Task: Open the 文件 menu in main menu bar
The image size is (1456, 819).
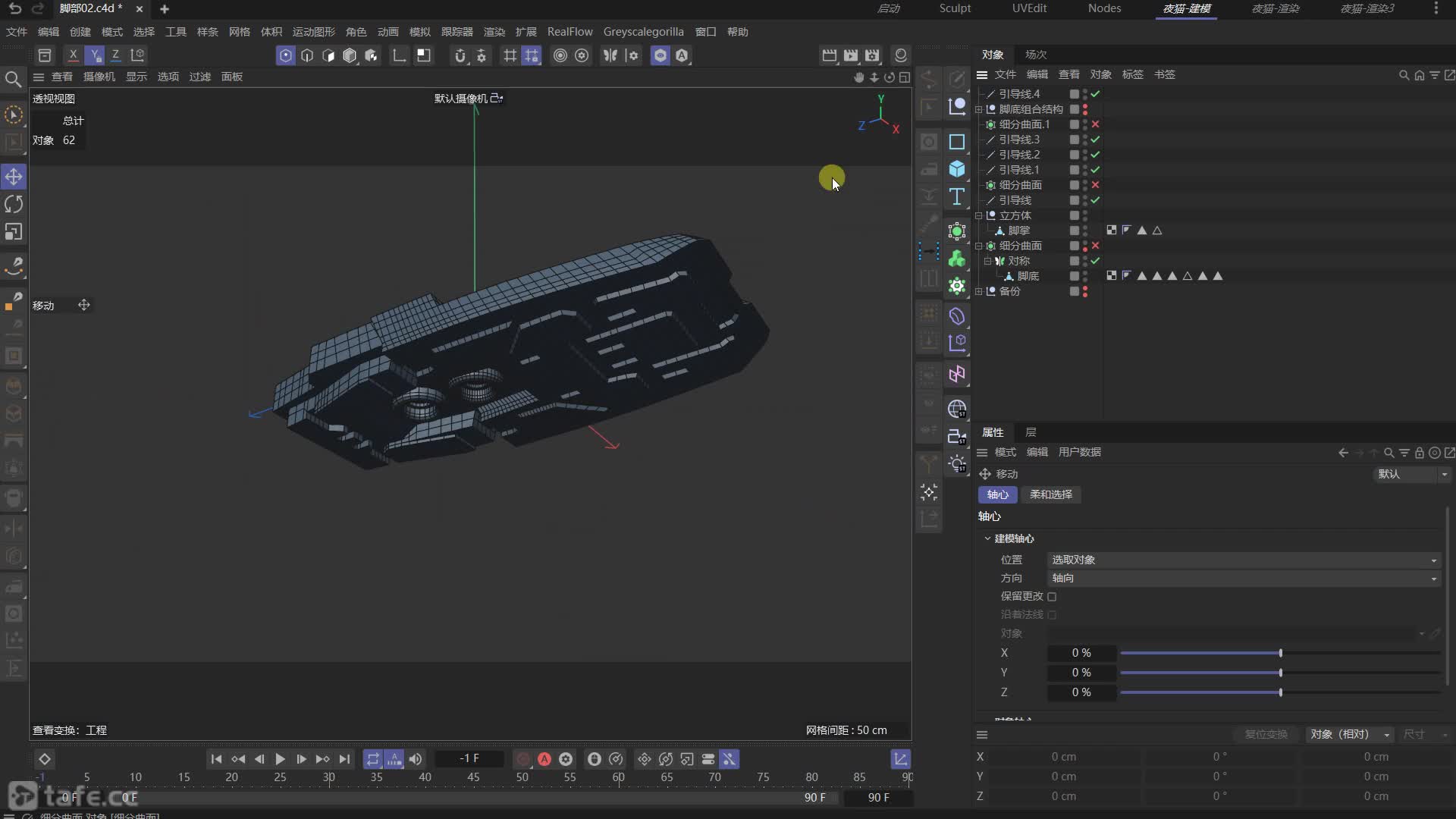Action: (x=16, y=32)
